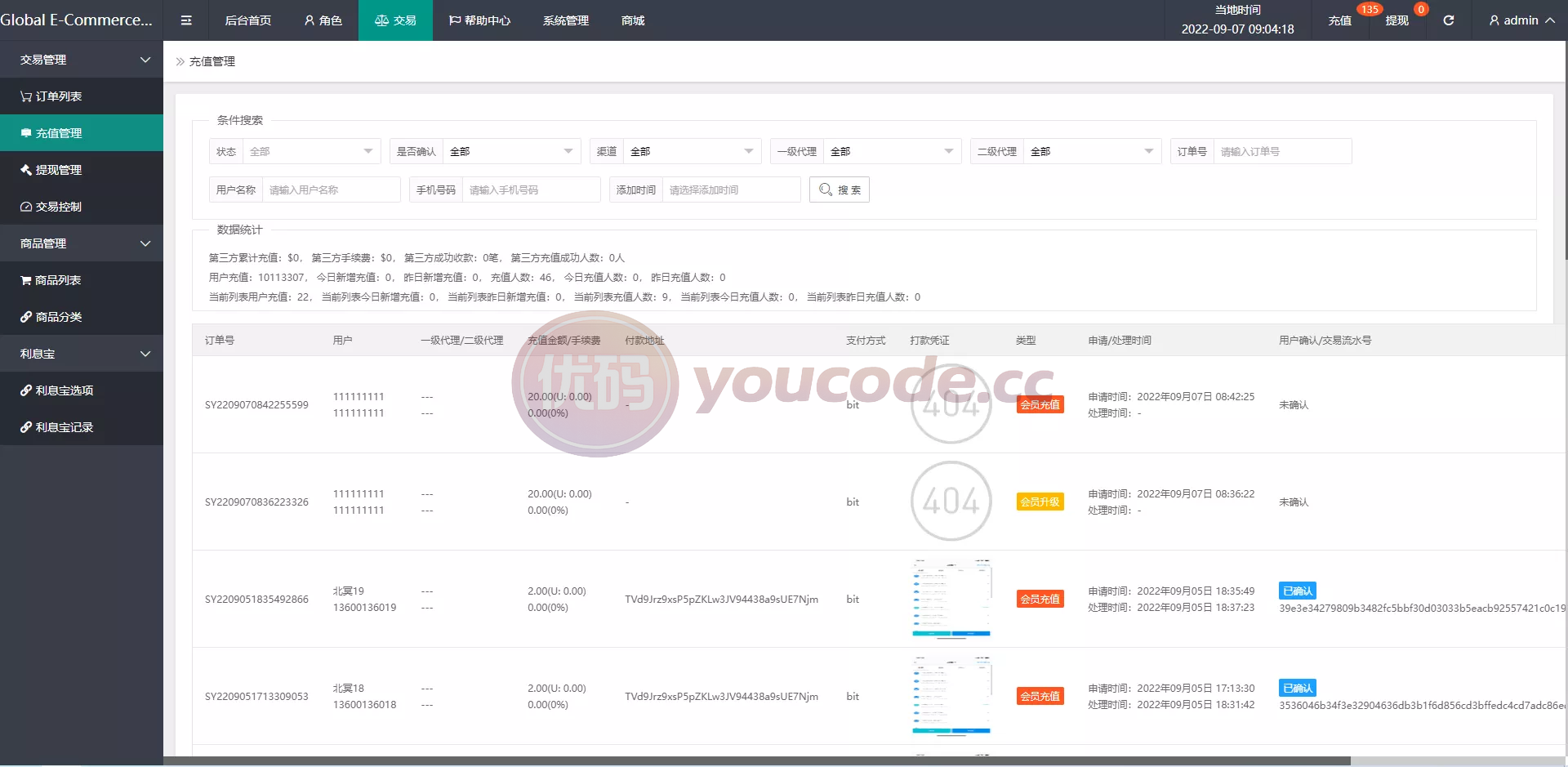The width and height of the screenshot is (1568, 767).
Task: Open the 帮助中心 top menu
Action: coord(479,20)
